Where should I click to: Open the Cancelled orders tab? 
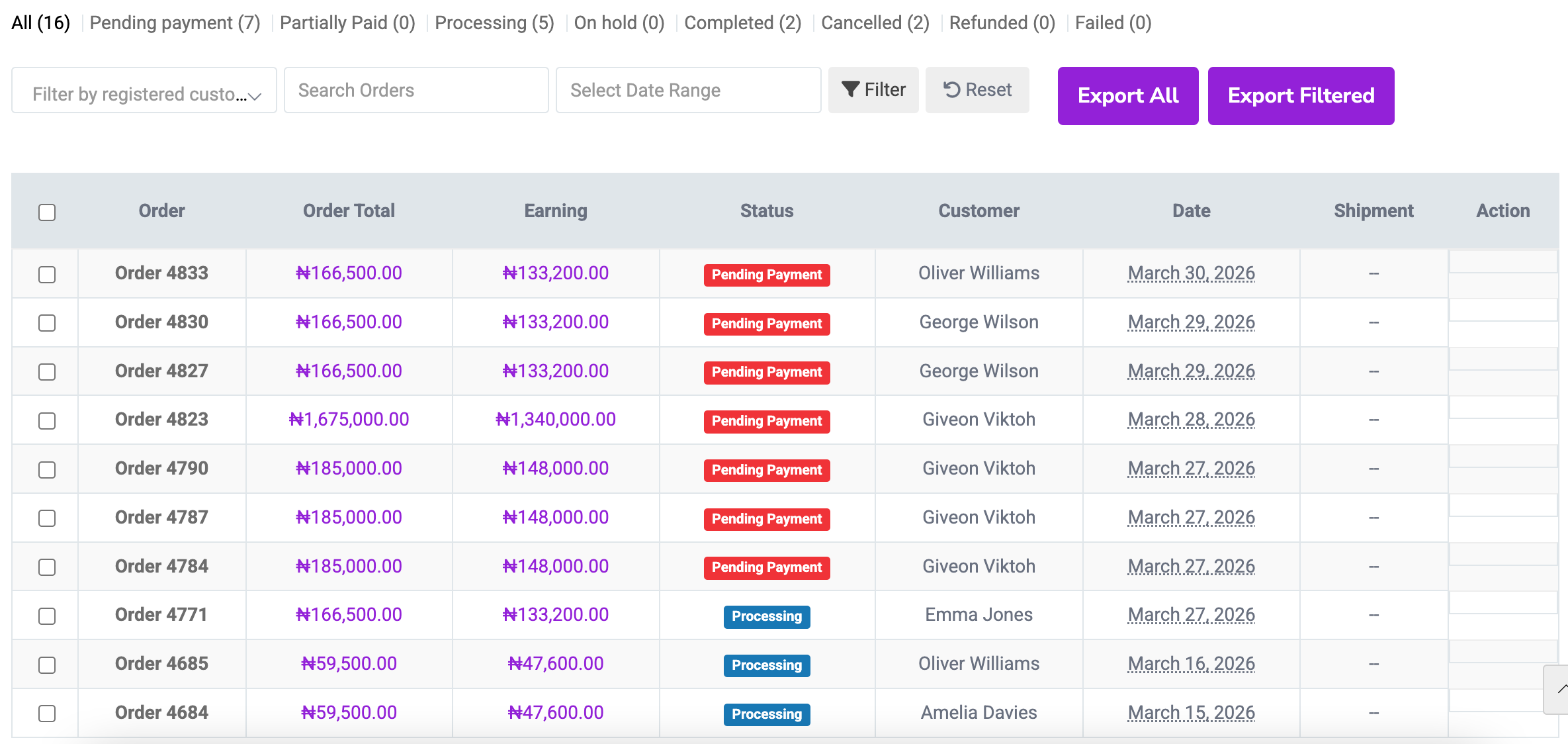874,22
